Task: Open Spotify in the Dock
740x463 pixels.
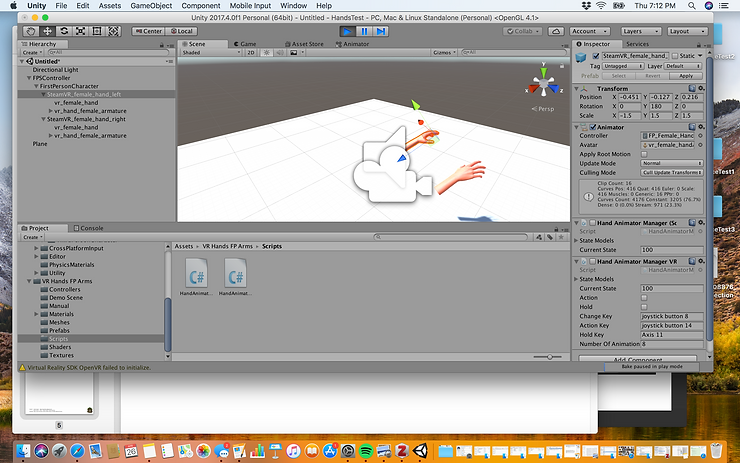Action: [366, 451]
